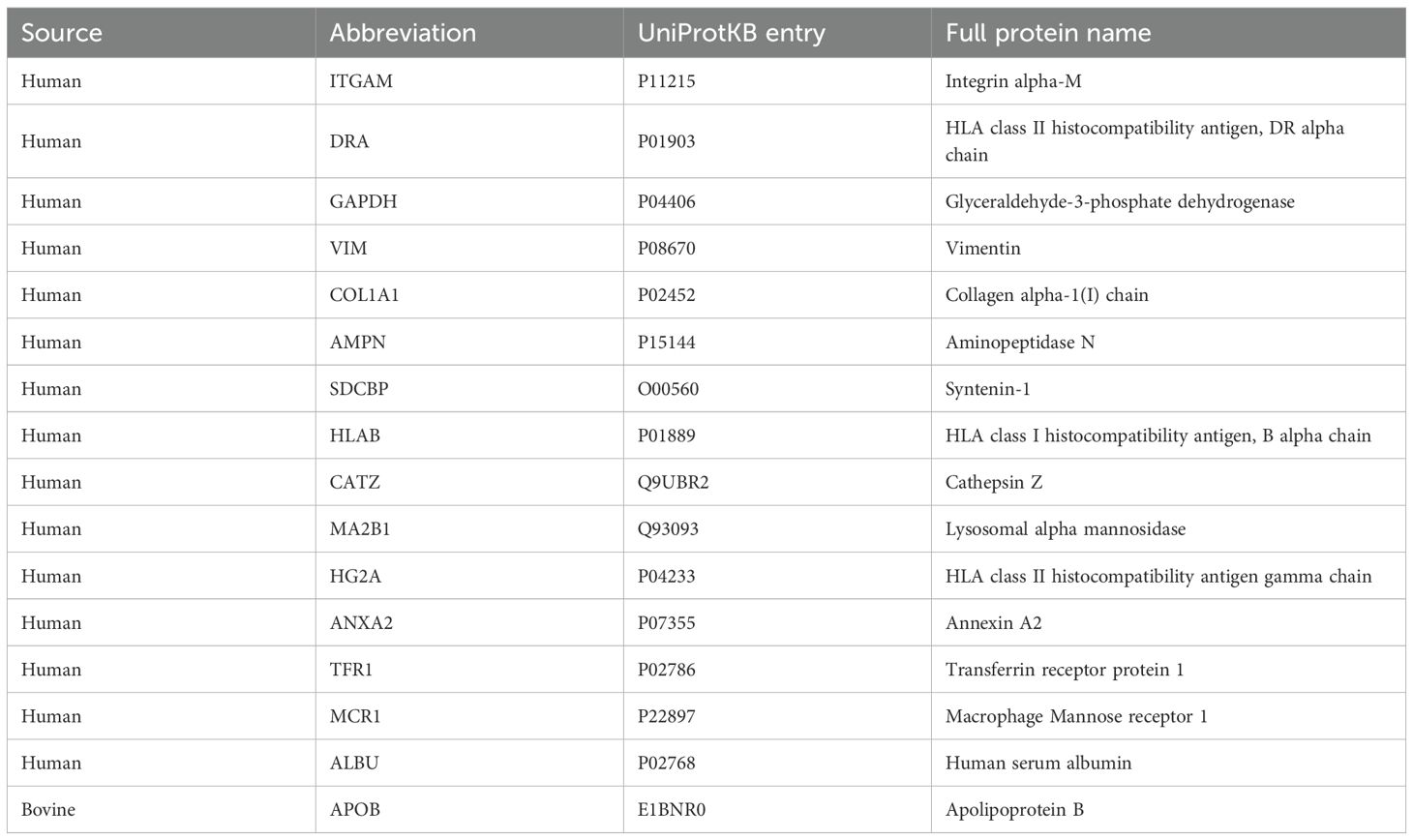Select the TFR1 abbreviation cell
This screenshot has height=840, width=1413.
(352, 670)
